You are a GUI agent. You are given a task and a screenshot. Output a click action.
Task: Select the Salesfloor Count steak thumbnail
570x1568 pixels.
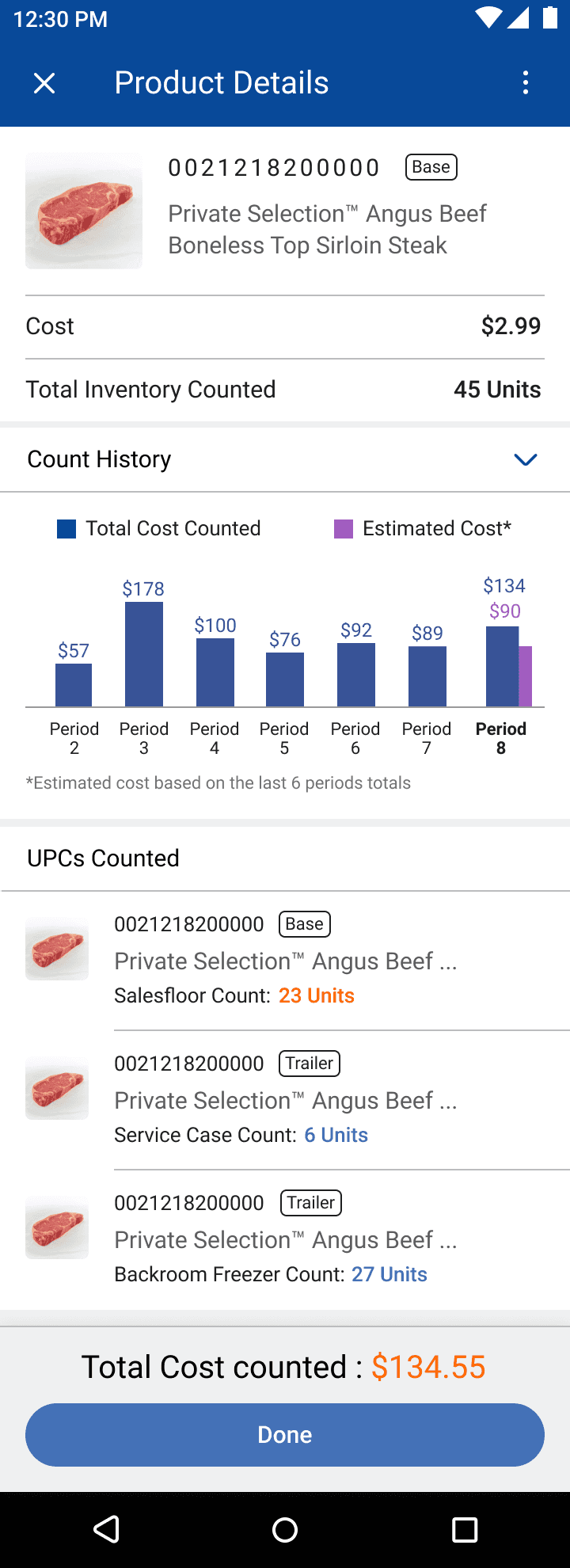pyautogui.click(x=57, y=949)
